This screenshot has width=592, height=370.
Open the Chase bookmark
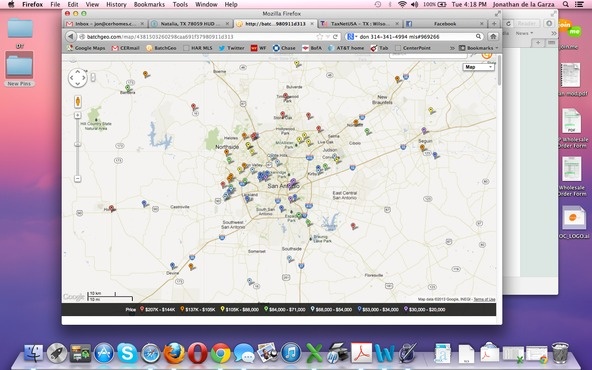(284, 48)
